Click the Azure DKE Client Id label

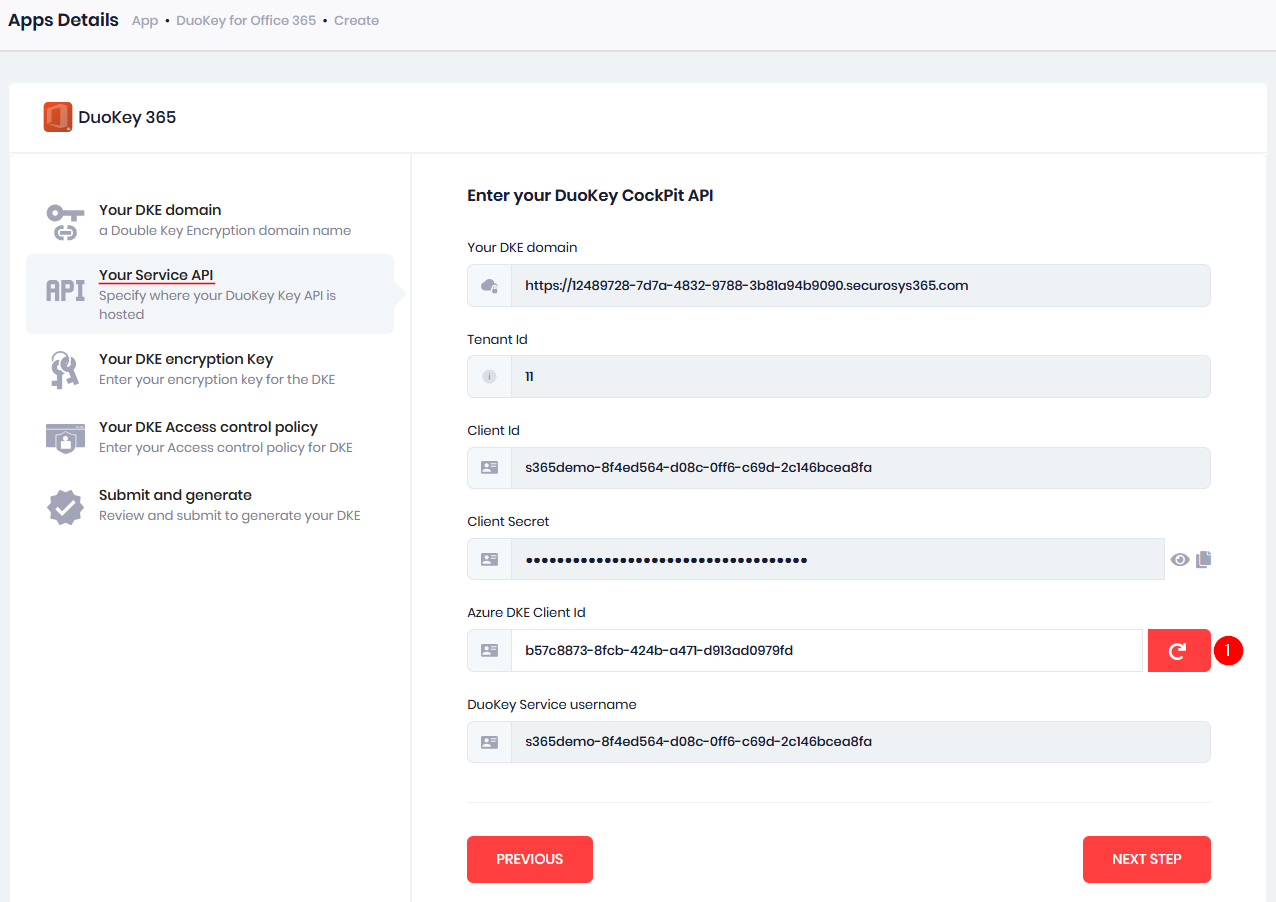[x=526, y=612]
